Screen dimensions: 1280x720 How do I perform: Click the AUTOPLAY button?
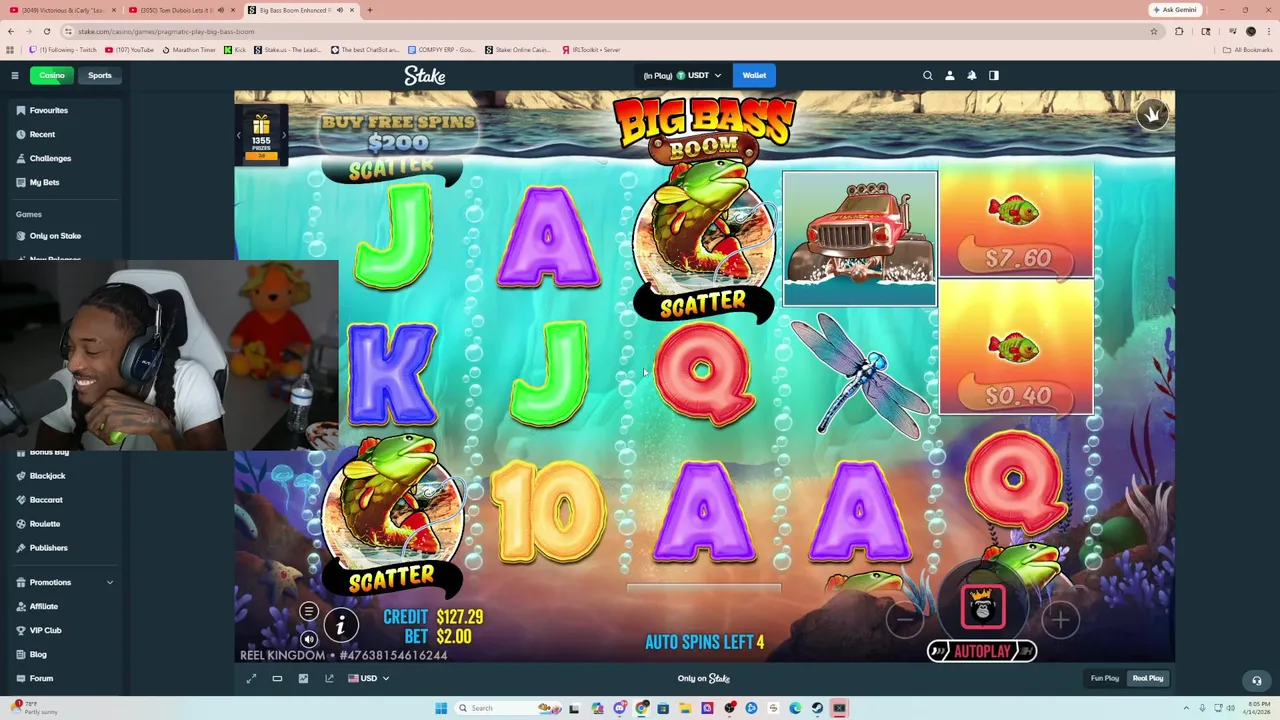pyautogui.click(x=982, y=651)
